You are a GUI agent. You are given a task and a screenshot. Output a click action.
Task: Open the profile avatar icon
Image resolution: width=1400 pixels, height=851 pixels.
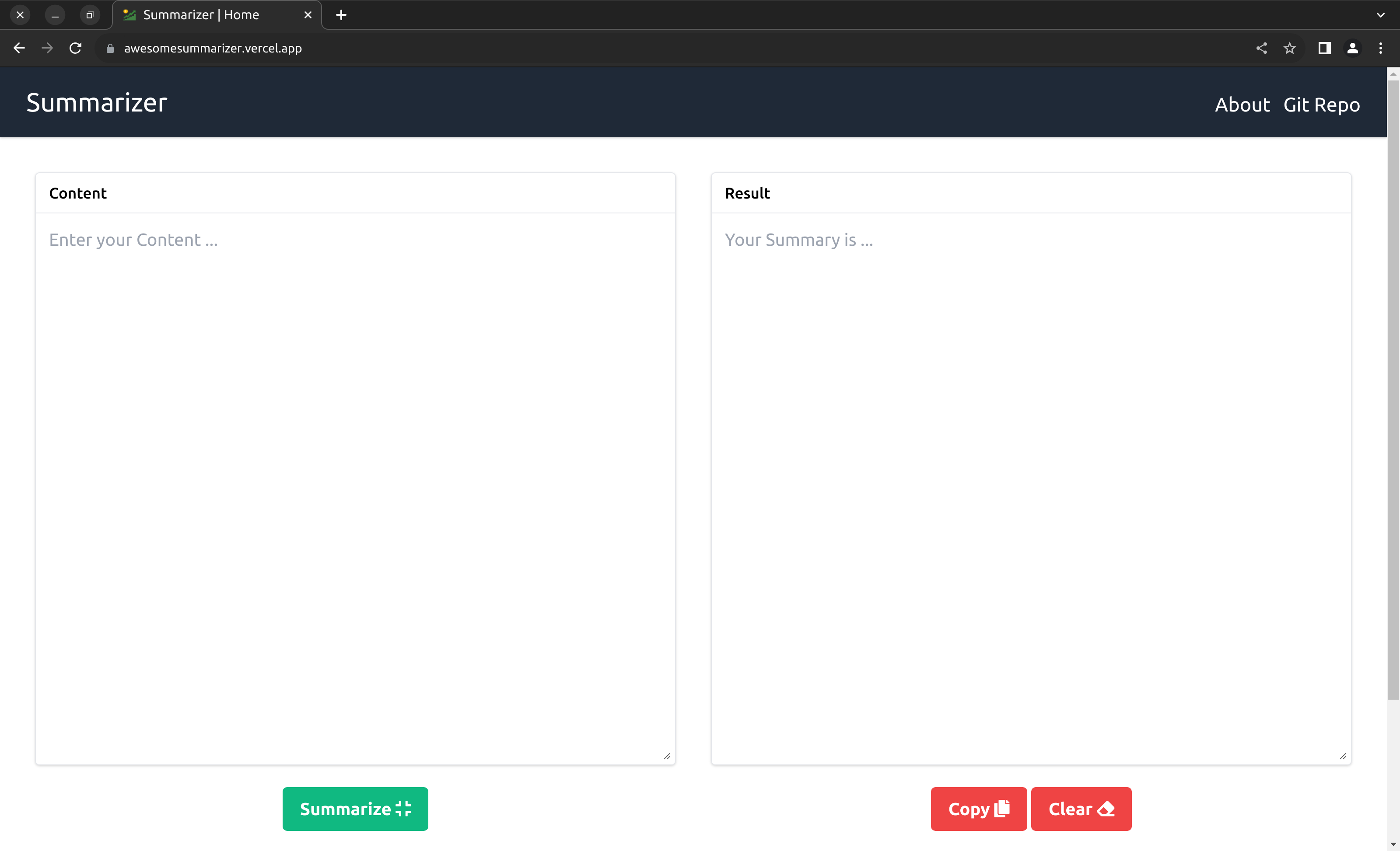coord(1352,48)
